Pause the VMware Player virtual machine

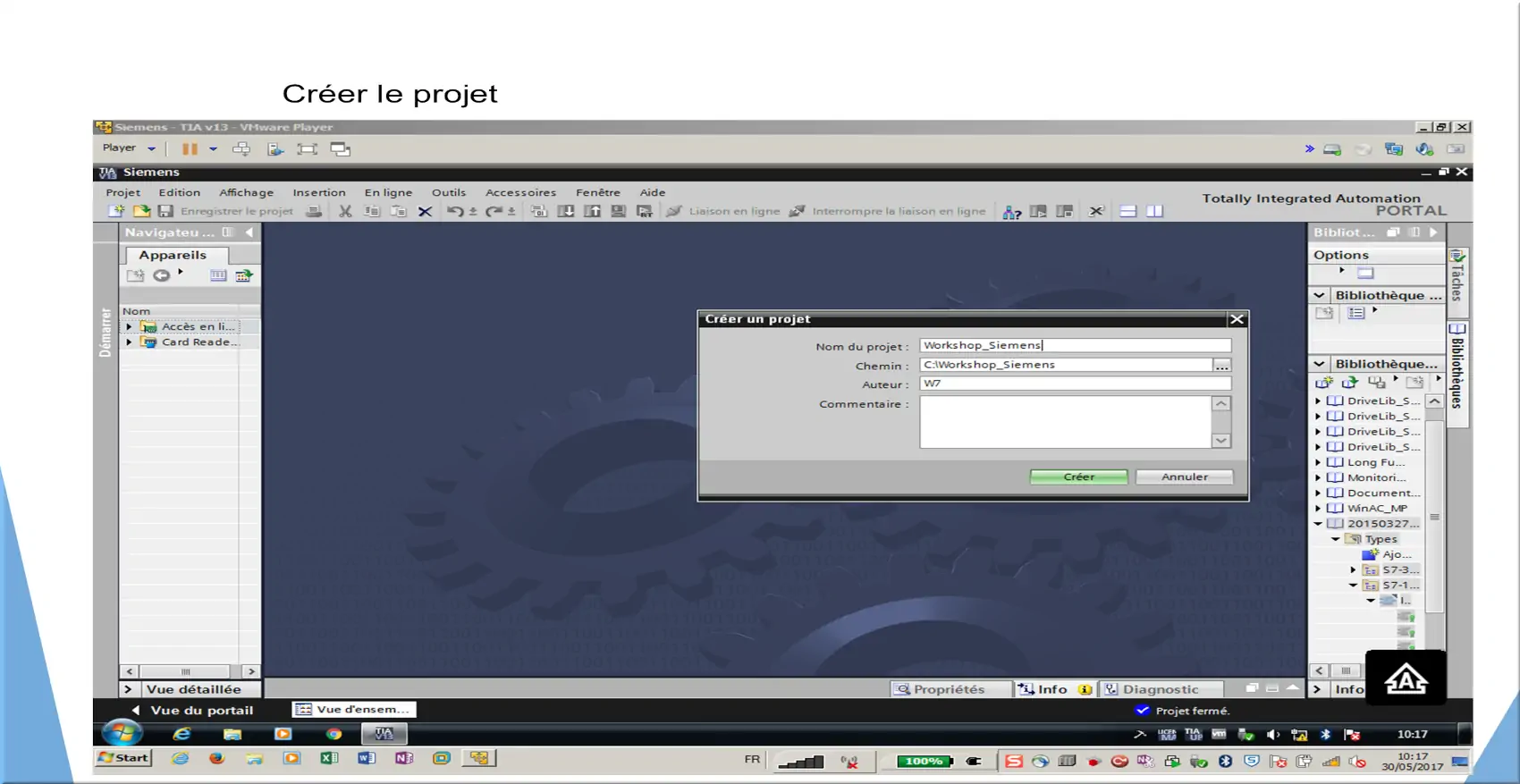(190, 149)
